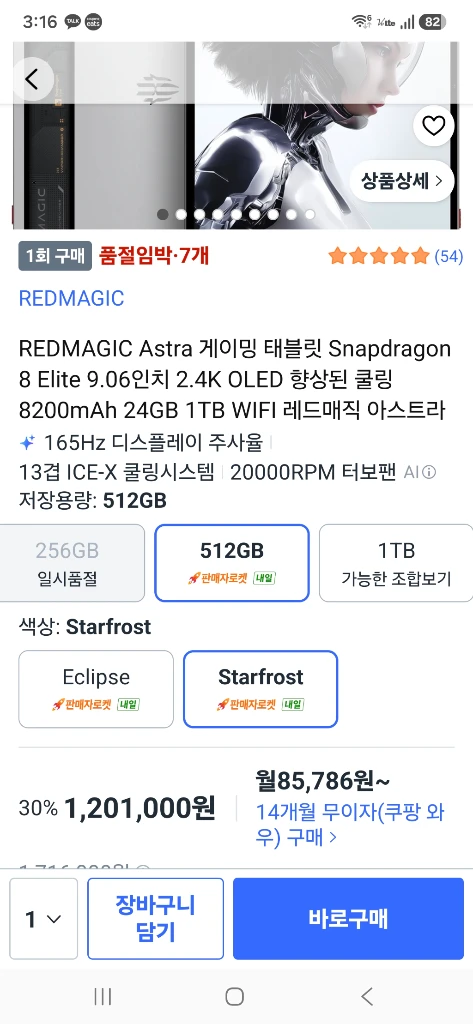Screen dimensions: 473x1024
Task: Open the 54 reviews count
Action: [x=448, y=256]
